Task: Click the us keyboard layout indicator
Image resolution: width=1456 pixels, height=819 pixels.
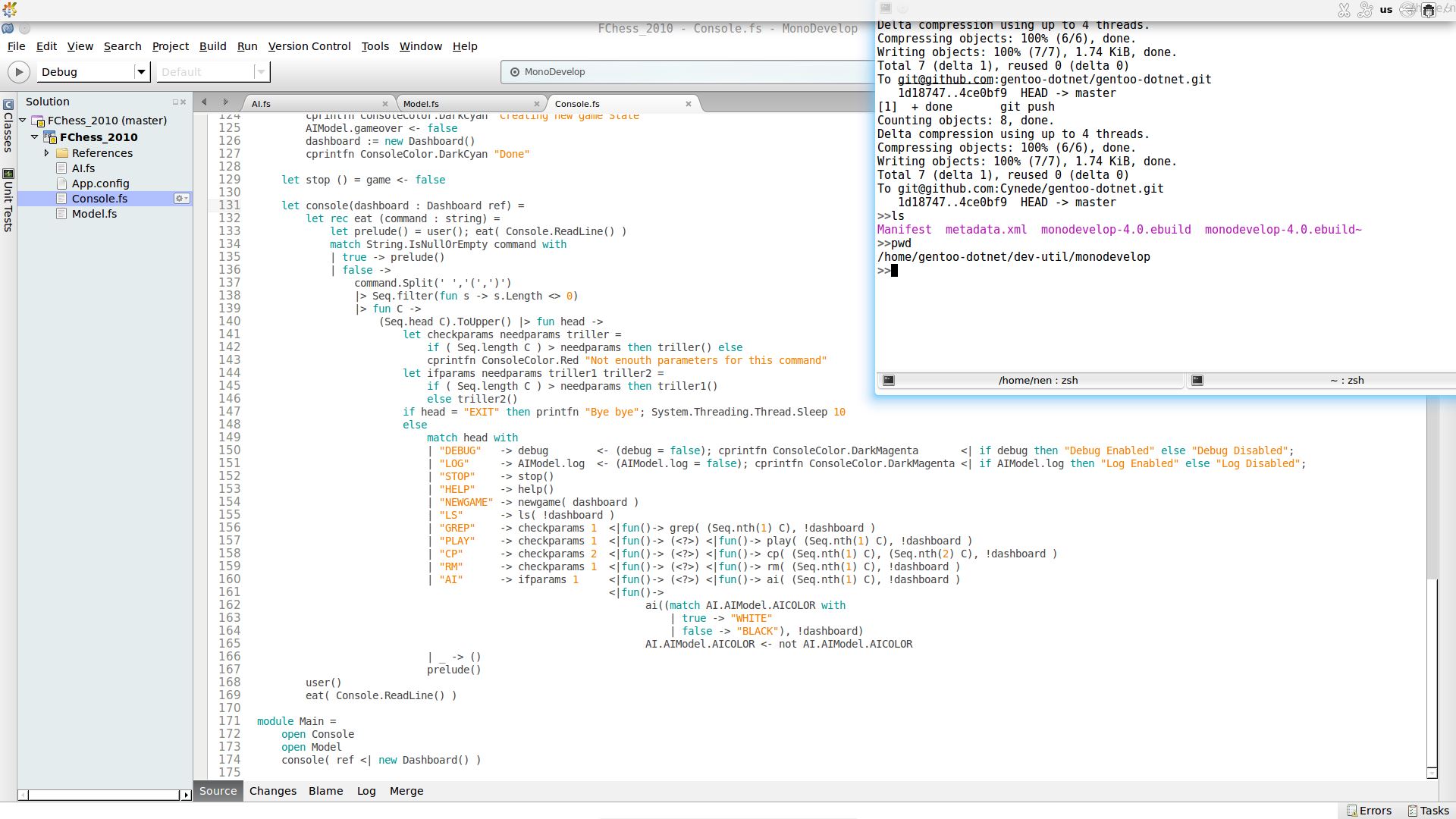Action: [x=1386, y=10]
